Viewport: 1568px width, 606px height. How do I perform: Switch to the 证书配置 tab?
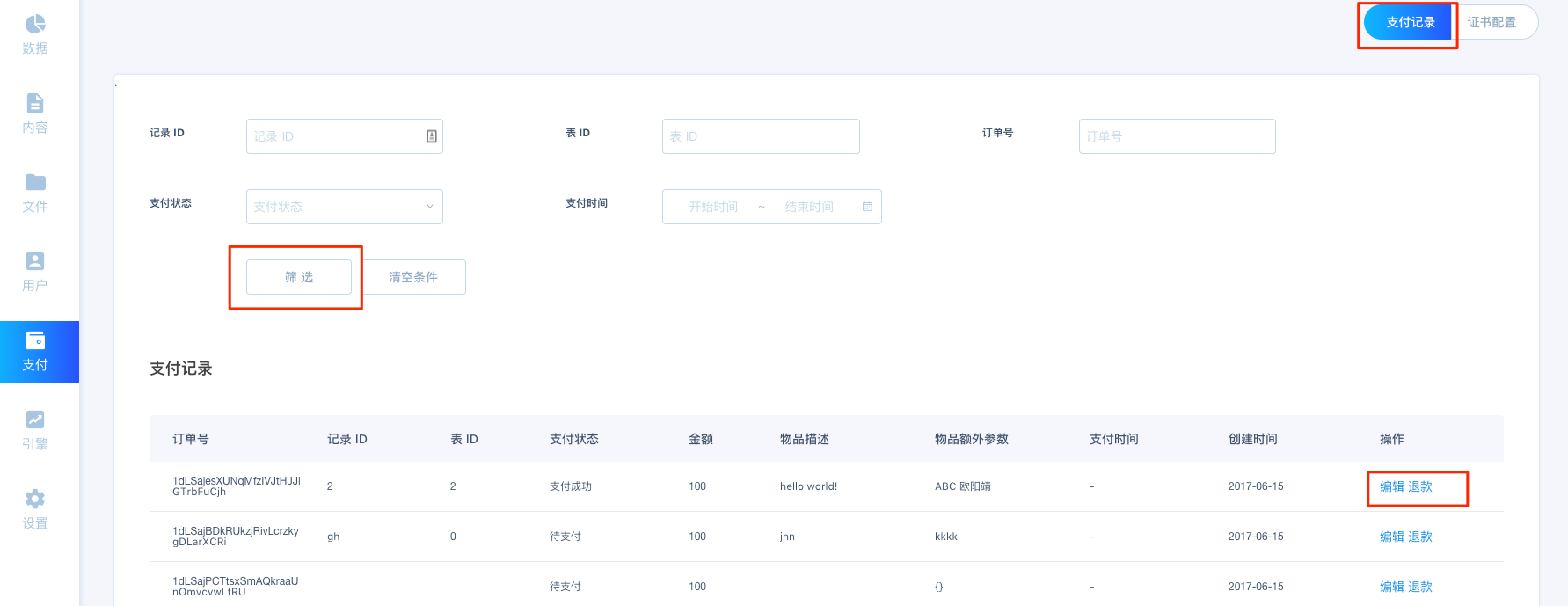click(x=1491, y=23)
